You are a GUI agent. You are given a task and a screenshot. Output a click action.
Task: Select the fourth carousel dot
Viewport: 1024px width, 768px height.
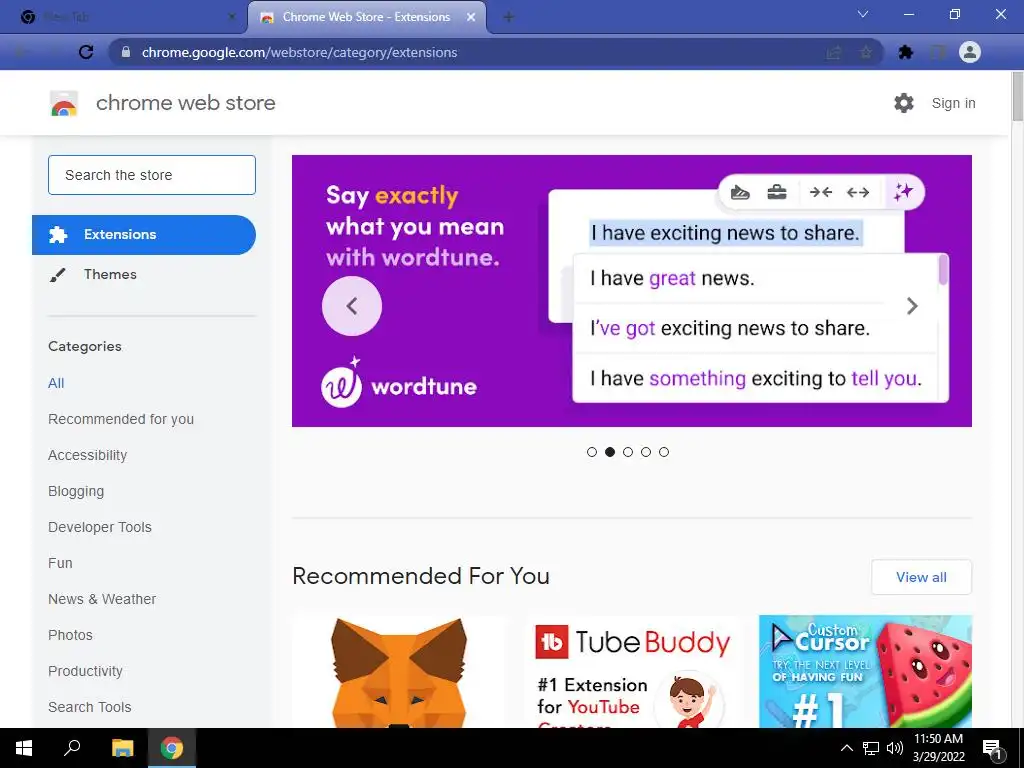(646, 452)
